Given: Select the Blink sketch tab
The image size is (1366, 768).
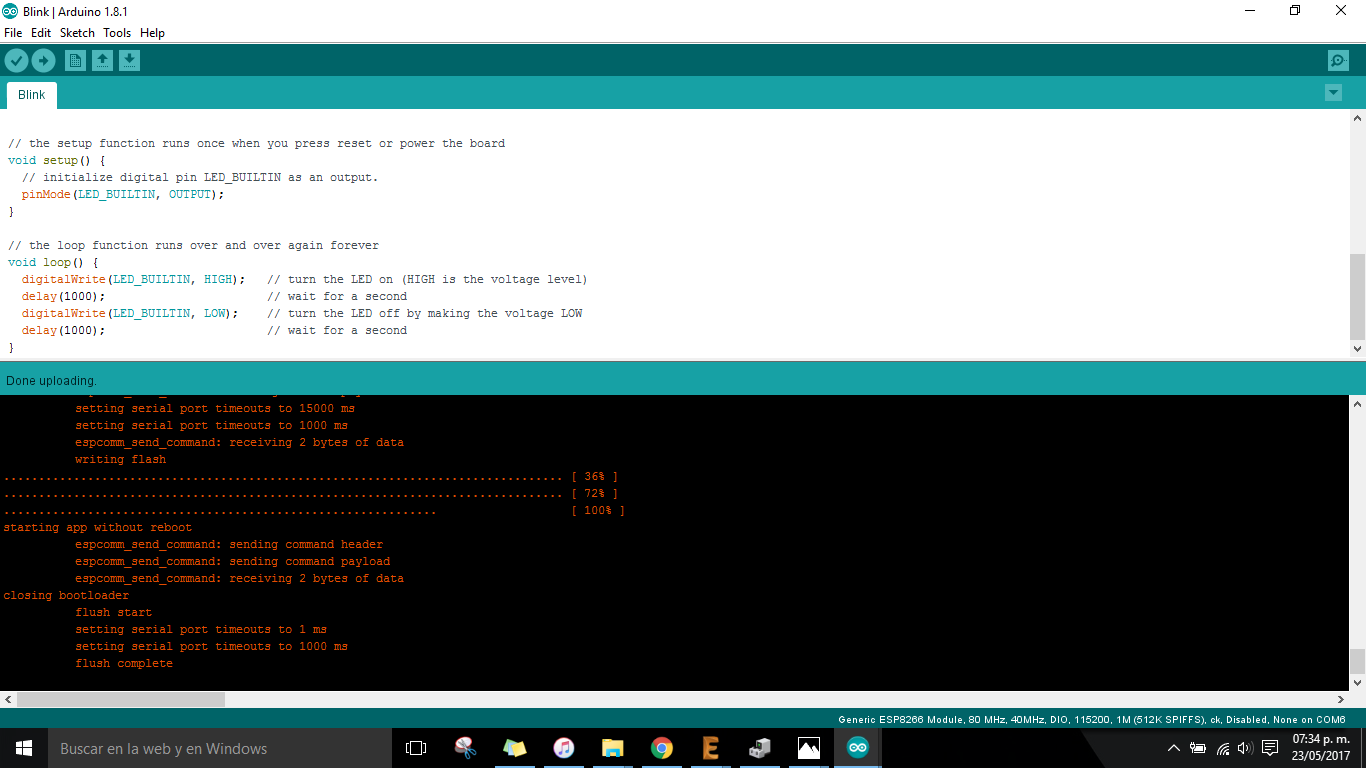Looking at the screenshot, I should [x=32, y=95].
